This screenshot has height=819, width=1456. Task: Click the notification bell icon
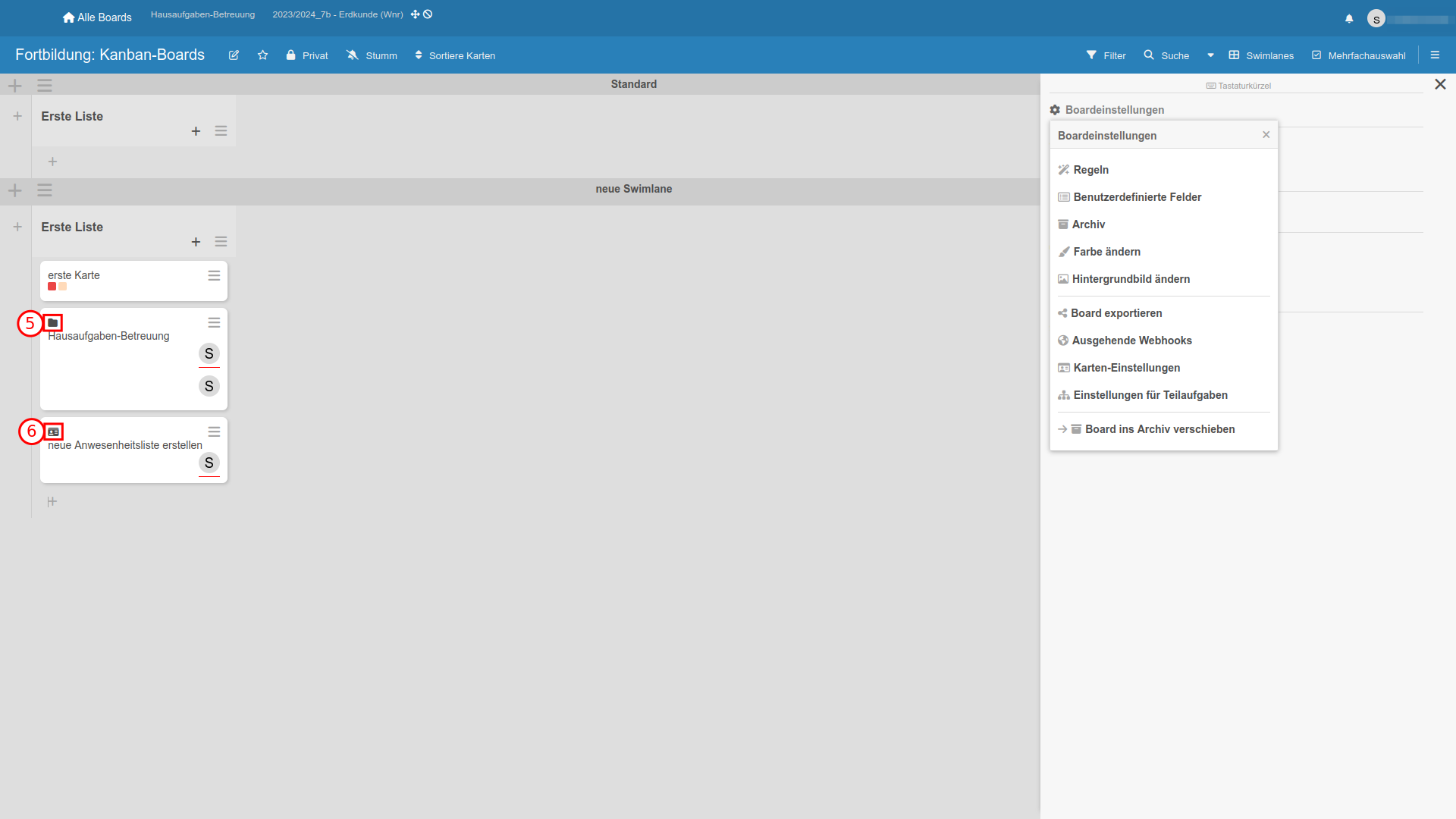click(x=1349, y=19)
